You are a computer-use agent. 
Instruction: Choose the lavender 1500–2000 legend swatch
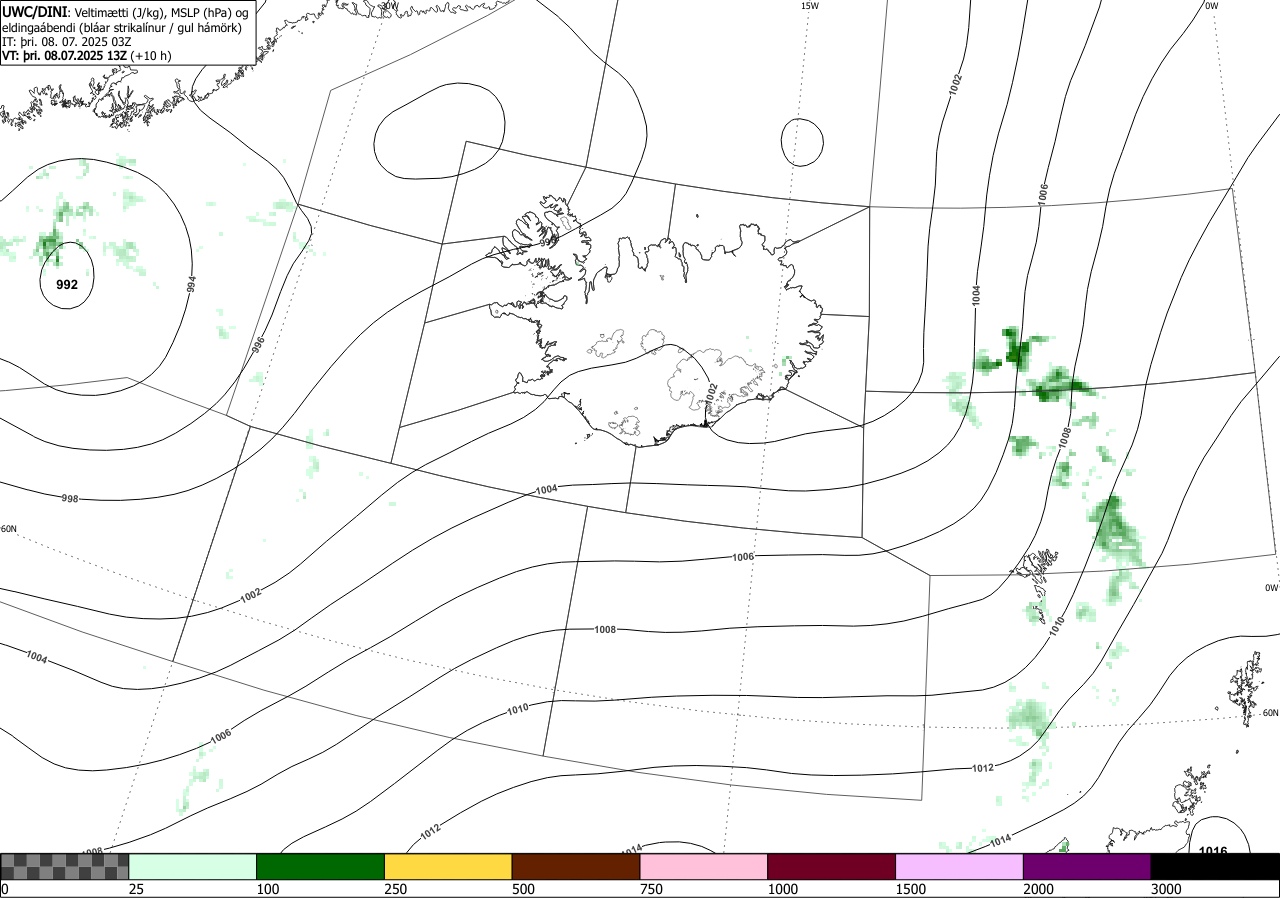960,866
